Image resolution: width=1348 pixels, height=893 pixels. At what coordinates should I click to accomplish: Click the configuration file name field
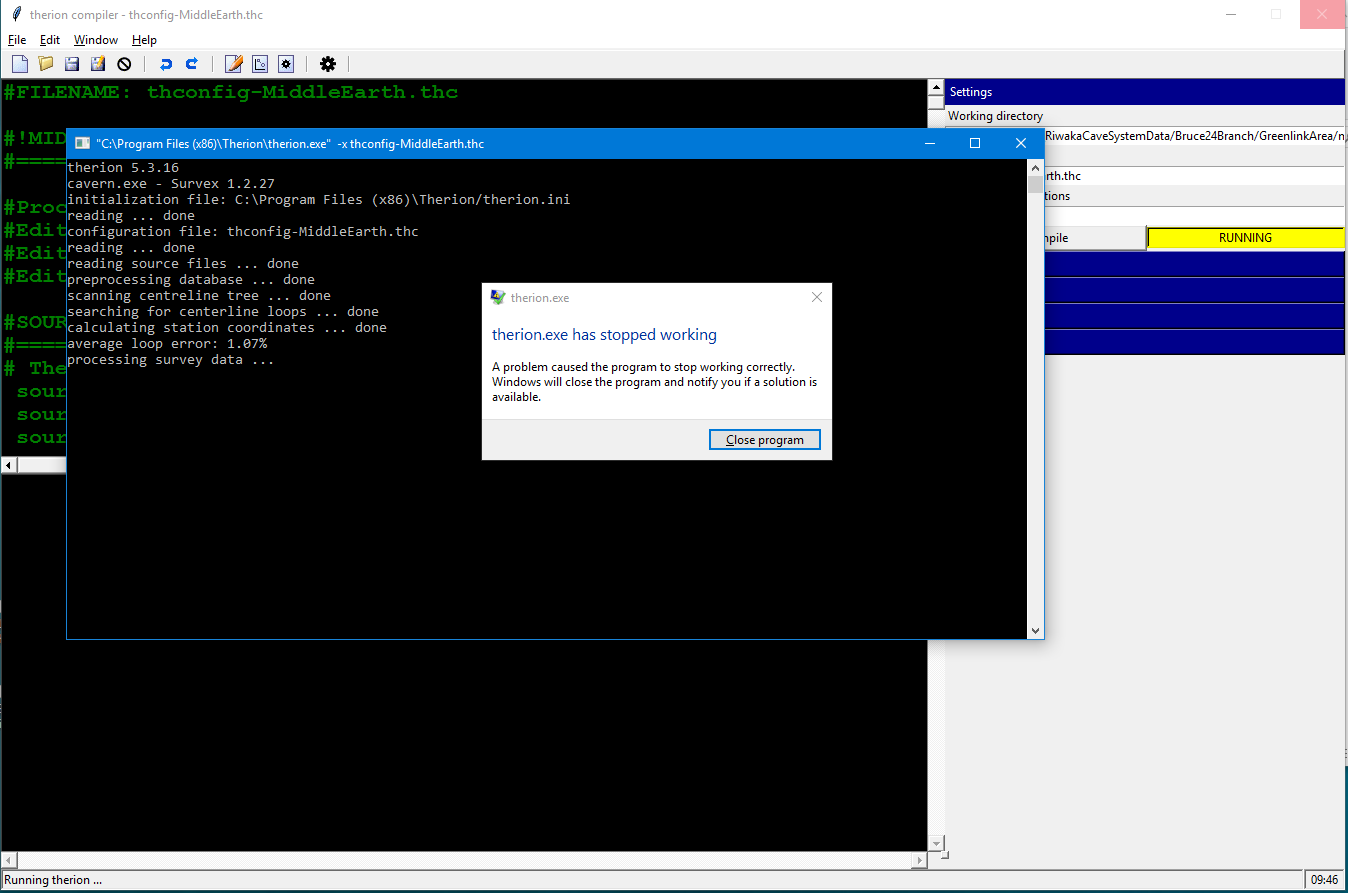point(1195,176)
